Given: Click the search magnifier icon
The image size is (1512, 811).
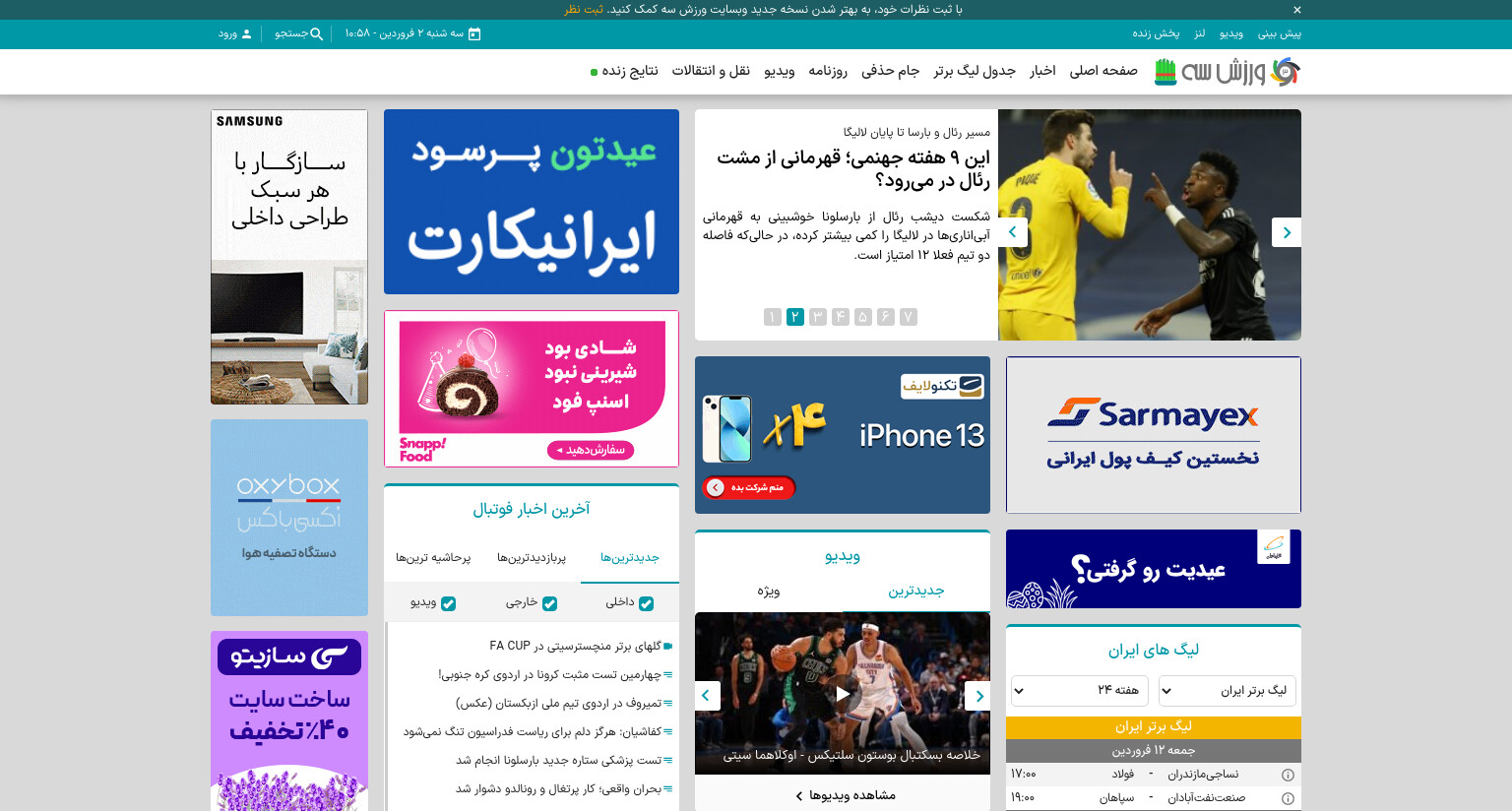Looking at the screenshot, I should (x=316, y=33).
